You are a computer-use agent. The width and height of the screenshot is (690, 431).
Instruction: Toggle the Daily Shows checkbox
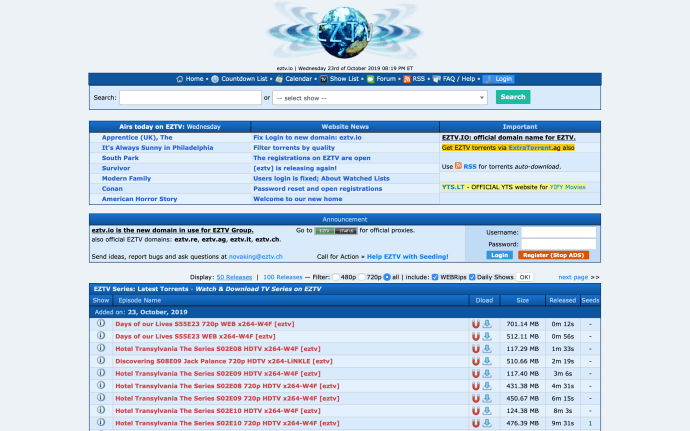[473, 276]
